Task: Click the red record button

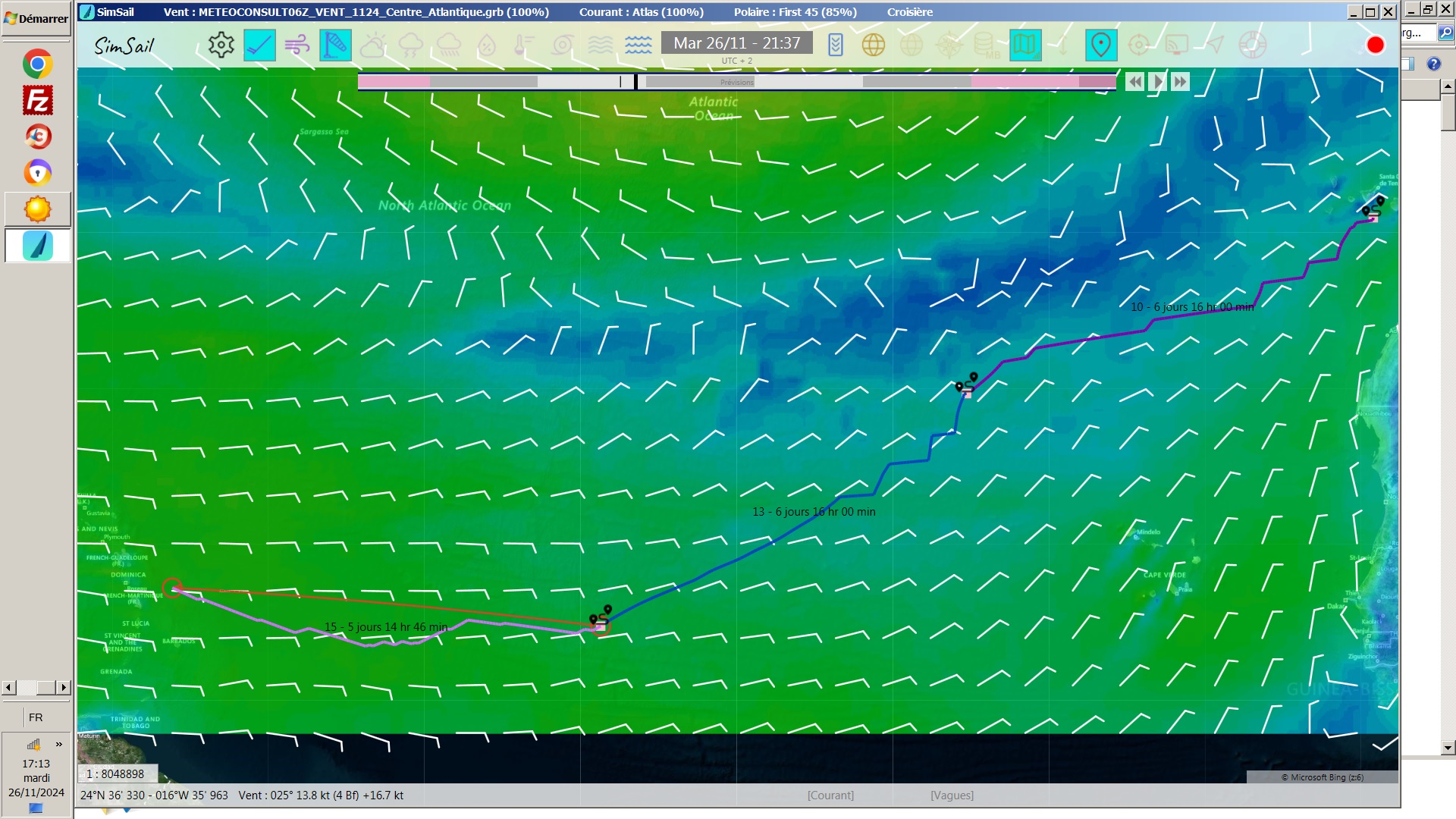Action: (x=1375, y=45)
